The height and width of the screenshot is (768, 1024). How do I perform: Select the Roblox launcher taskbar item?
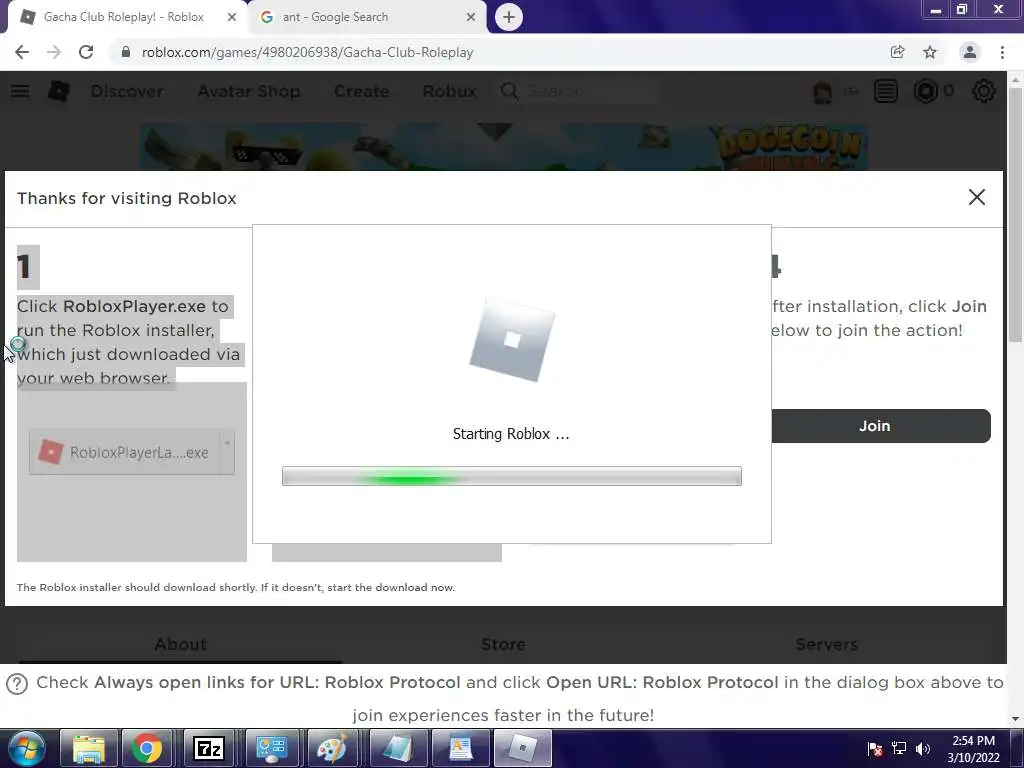pos(522,748)
